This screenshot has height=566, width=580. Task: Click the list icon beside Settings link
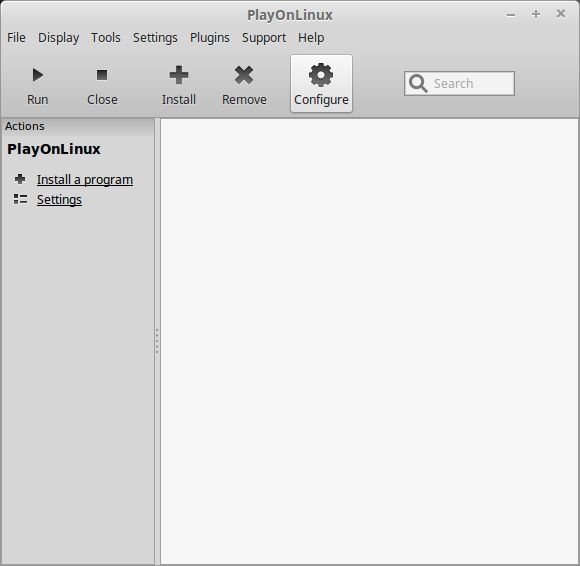[x=20, y=199]
